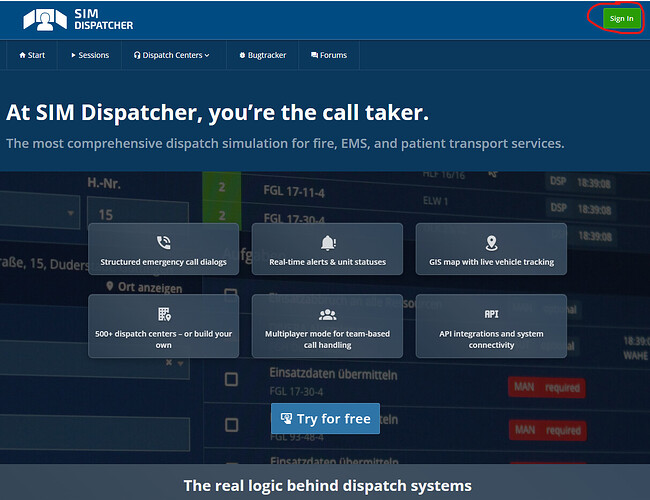Open the Start page from navigation
Viewport: 650px width, 500px height.
click(x=31, y=55)
